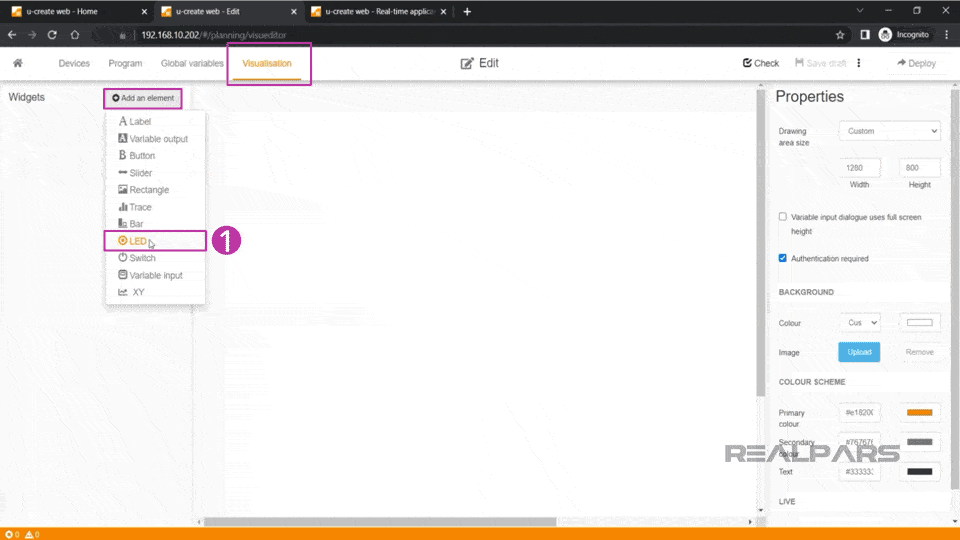Open a new browser tab
Image resolution: width=960 pixels, height=540 pixels.
(467, 12)
